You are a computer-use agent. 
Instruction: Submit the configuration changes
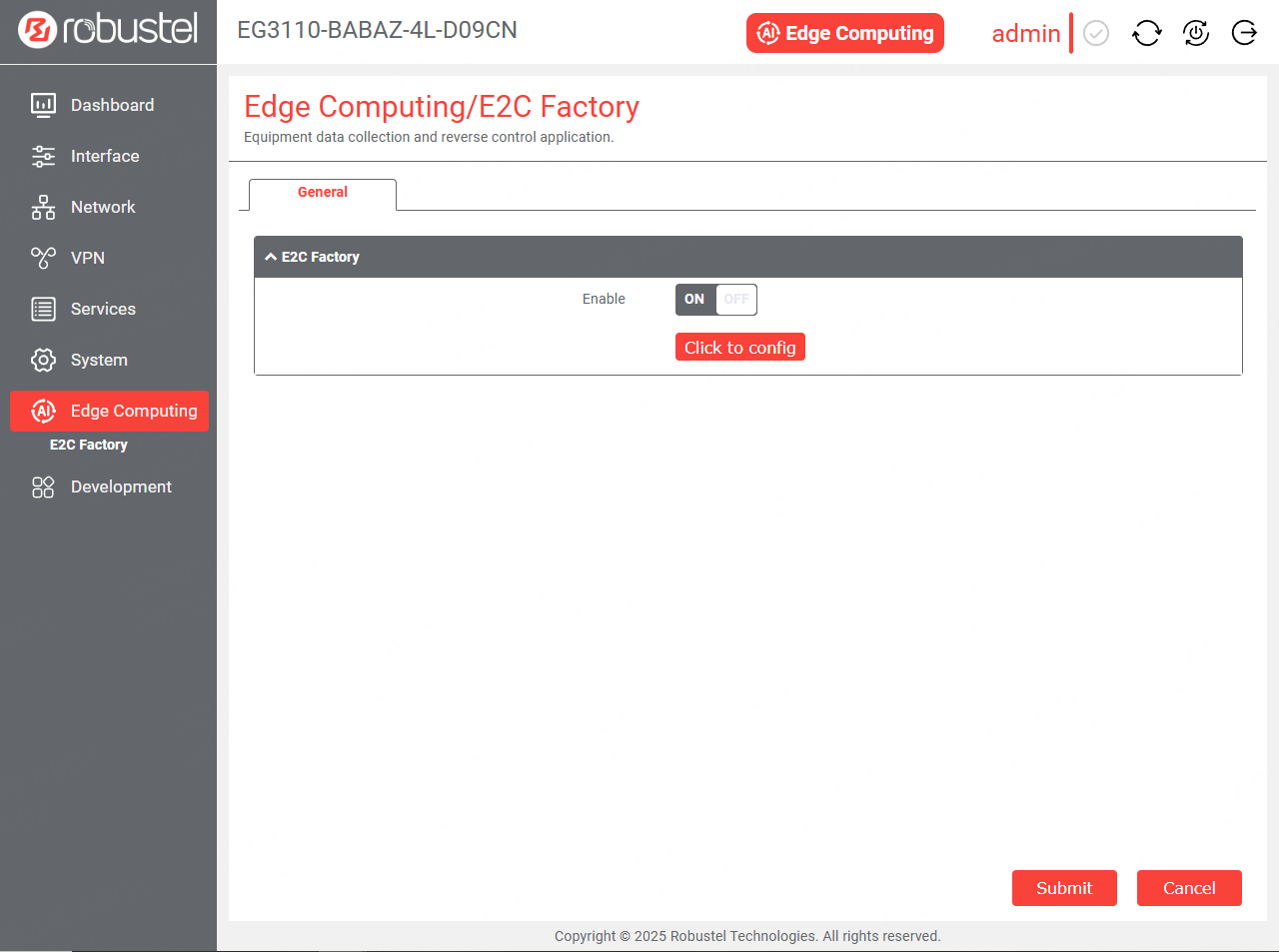point(1063,888)
